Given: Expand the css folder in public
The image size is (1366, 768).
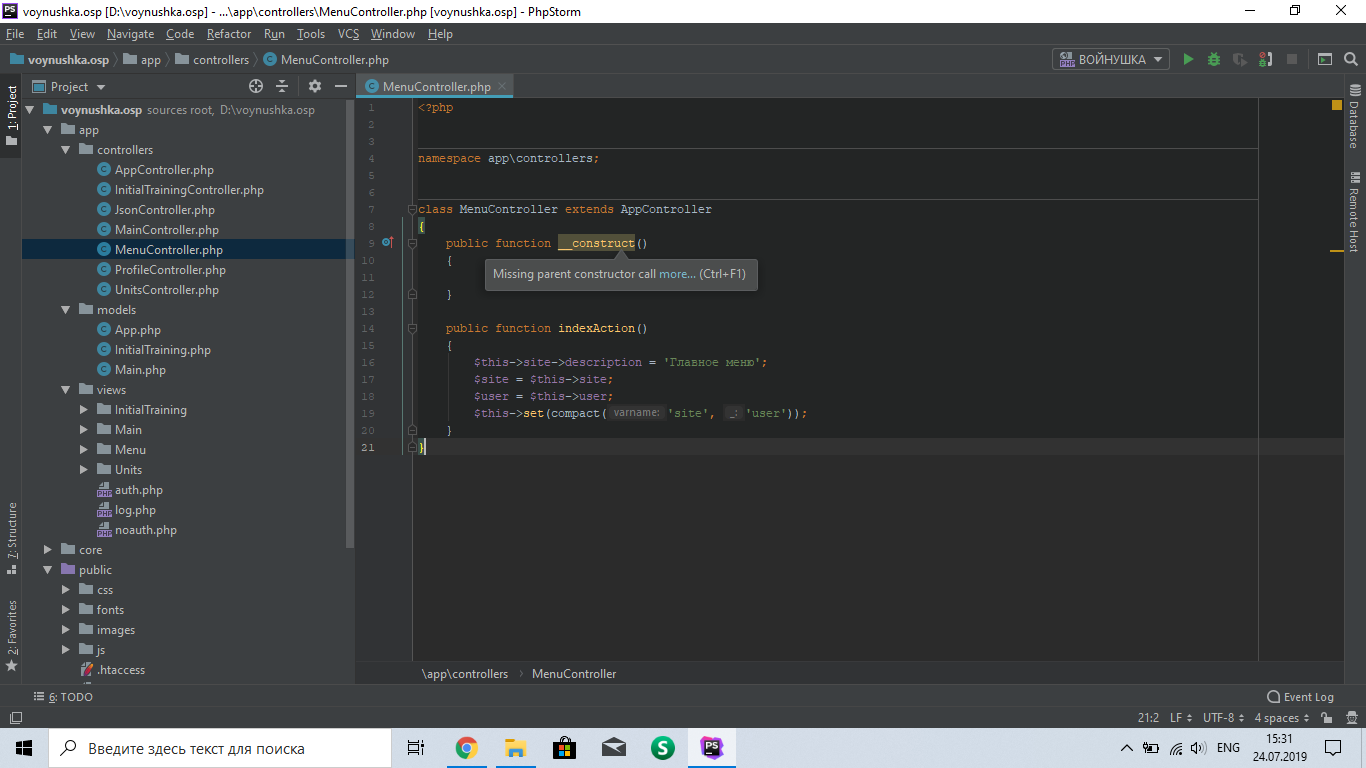Looking at the screenshot, I should (66, 590).
